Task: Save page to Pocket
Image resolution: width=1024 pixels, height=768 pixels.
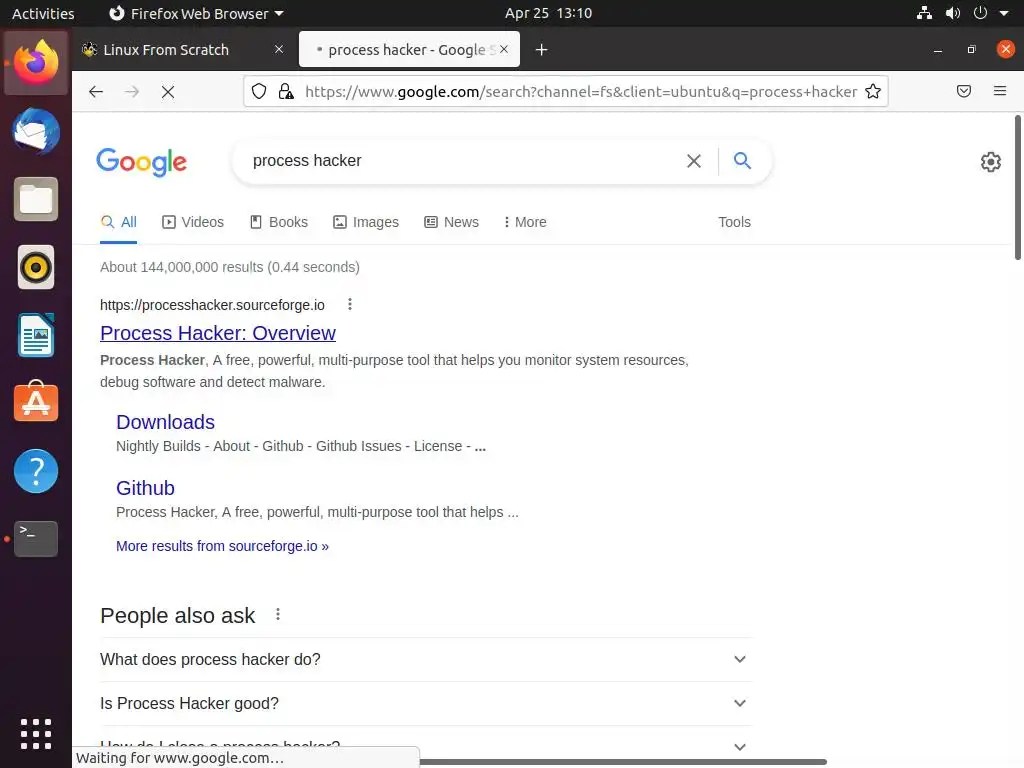Action: click(964, 91)
